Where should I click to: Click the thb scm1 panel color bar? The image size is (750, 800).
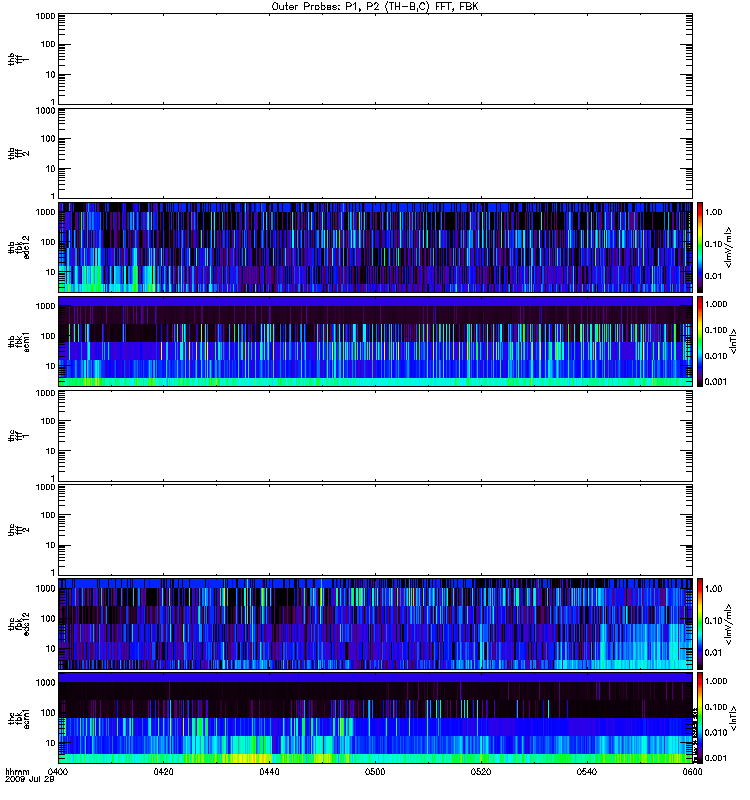[700, 341]
